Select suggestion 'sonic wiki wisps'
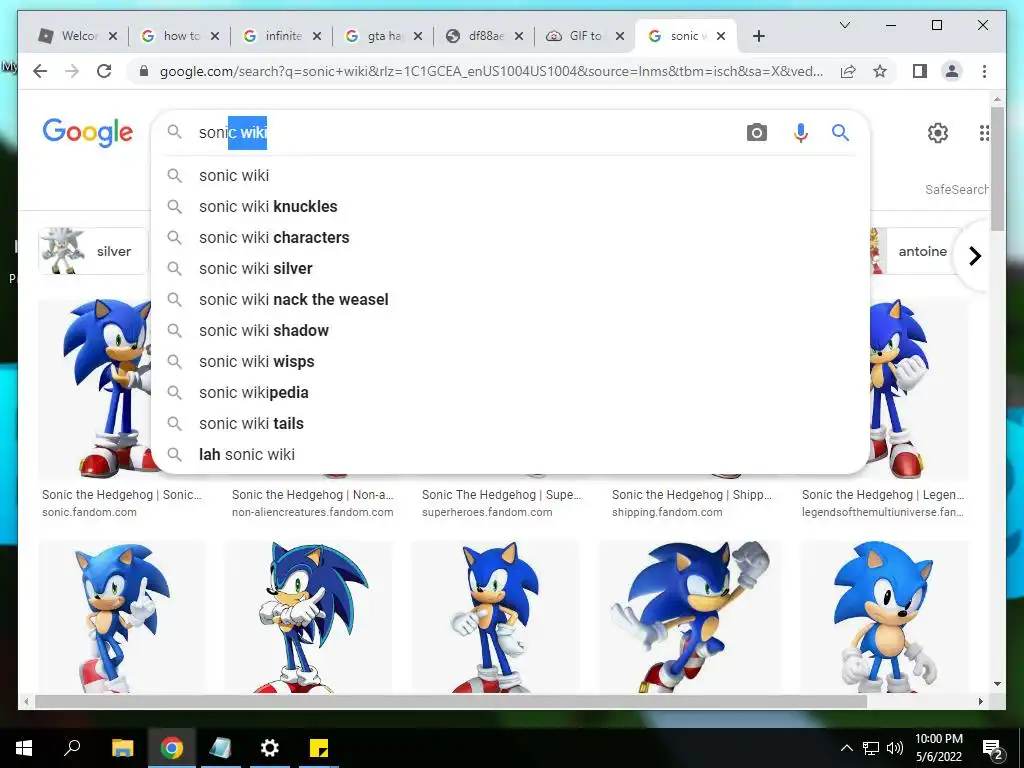The image size is (1024, 768). (510, 362)
